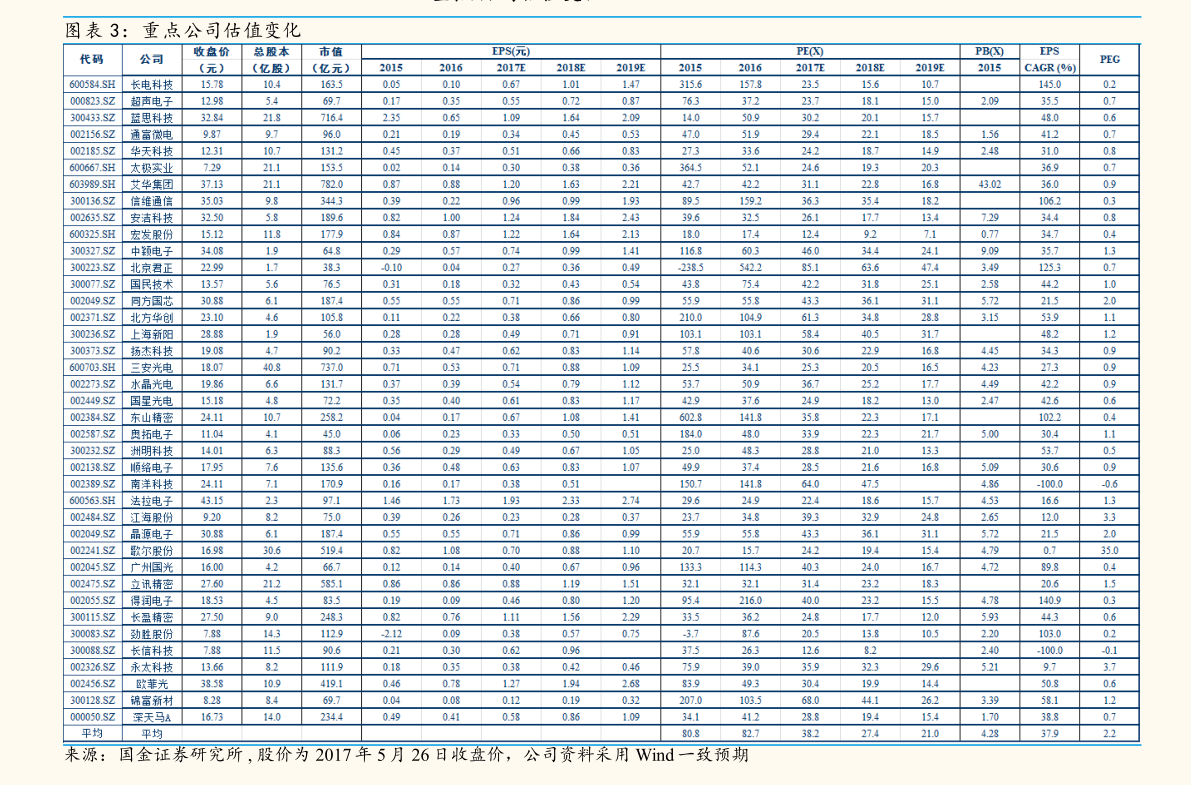Click company name 东山精密

click(151, 417)
